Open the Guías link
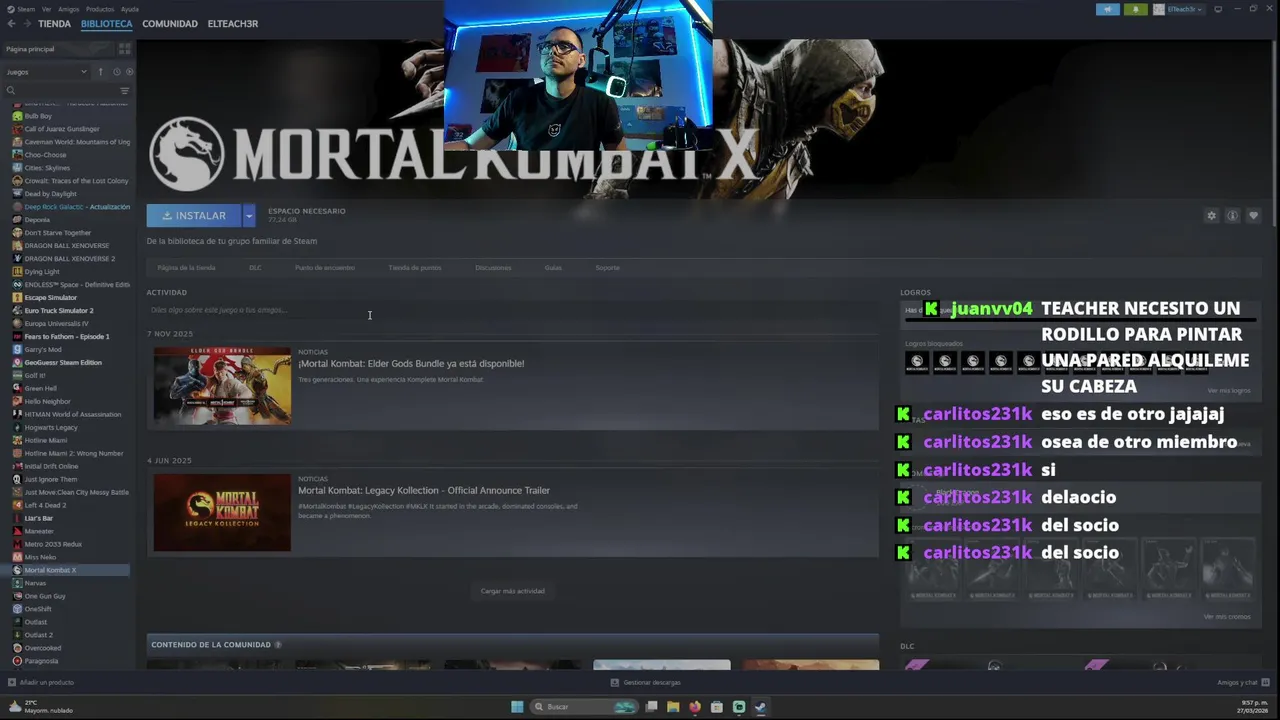1280x720 pixels. (553, 268)
